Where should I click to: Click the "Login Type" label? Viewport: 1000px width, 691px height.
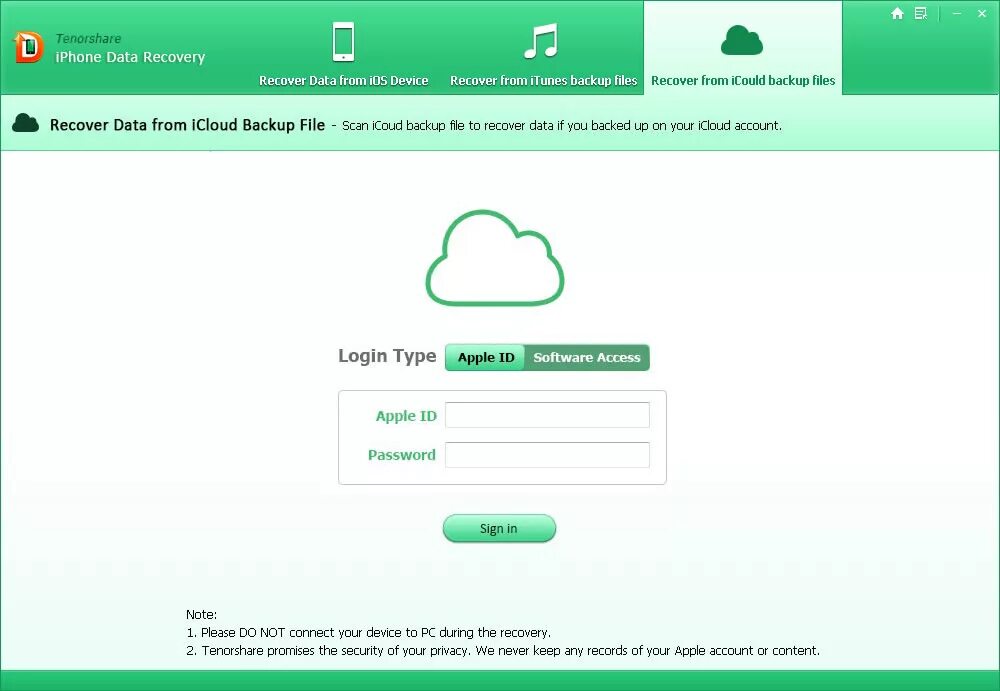click(387, 356)
